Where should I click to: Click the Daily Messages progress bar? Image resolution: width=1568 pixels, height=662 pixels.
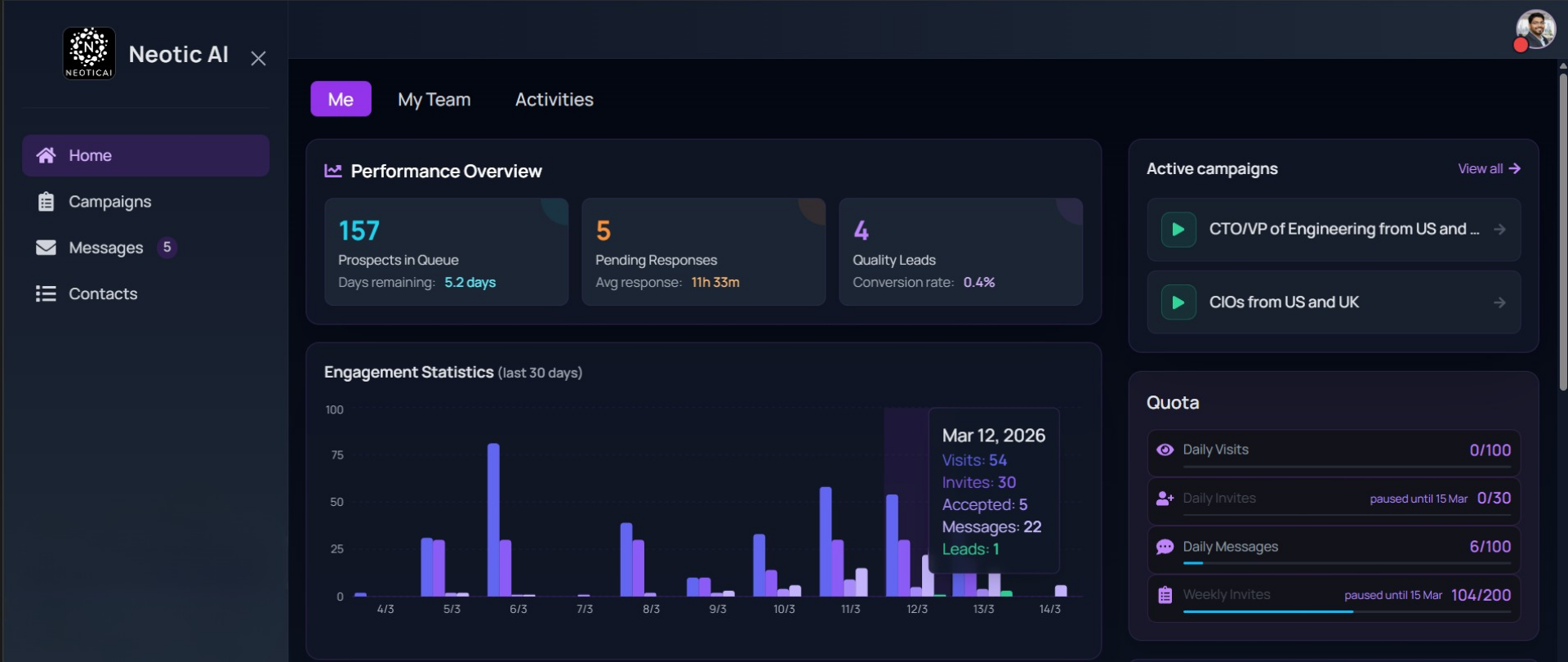tap(1346, 563)
